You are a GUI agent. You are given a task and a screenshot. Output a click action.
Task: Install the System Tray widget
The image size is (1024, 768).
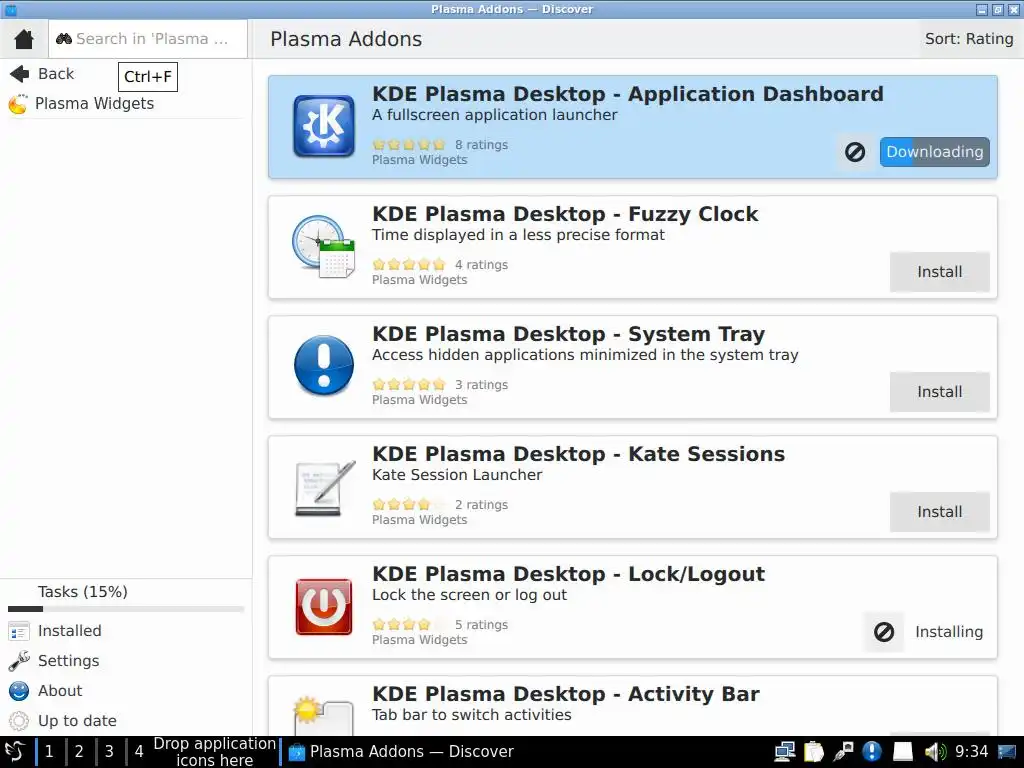tap(939, 392)
